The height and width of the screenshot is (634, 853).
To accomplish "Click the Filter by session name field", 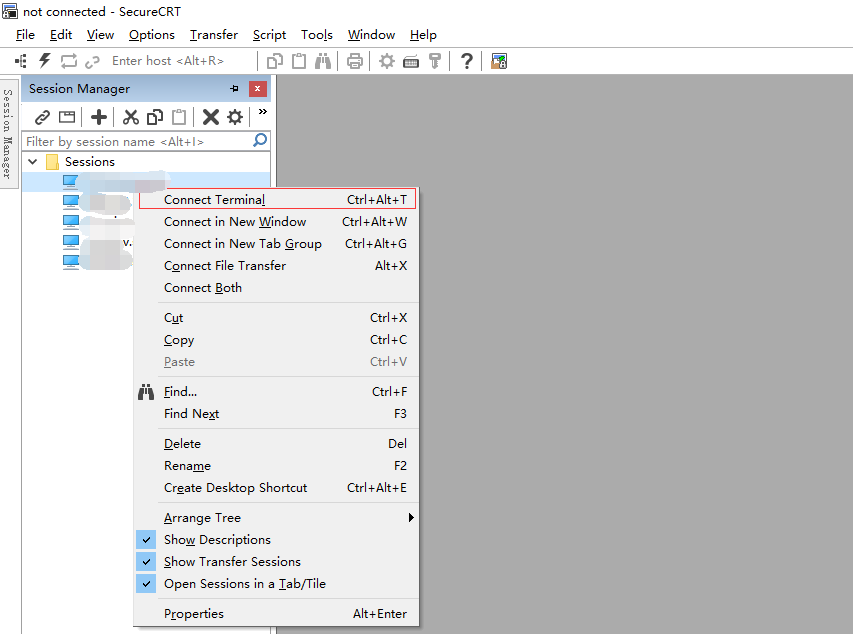I will (136, 142).
